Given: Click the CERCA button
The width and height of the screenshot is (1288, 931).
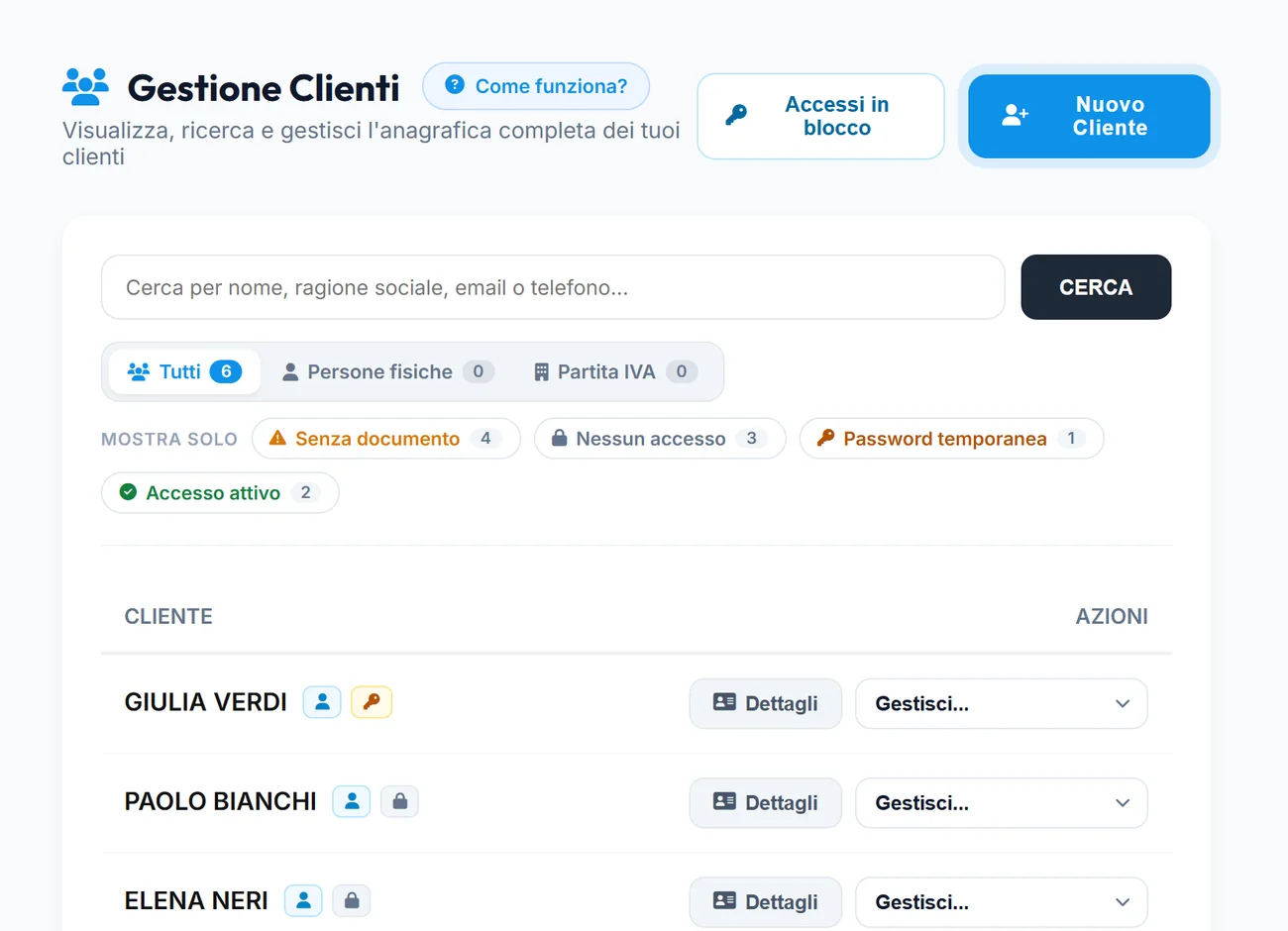Looking at the screenshot, I should tap(1096, 287).
